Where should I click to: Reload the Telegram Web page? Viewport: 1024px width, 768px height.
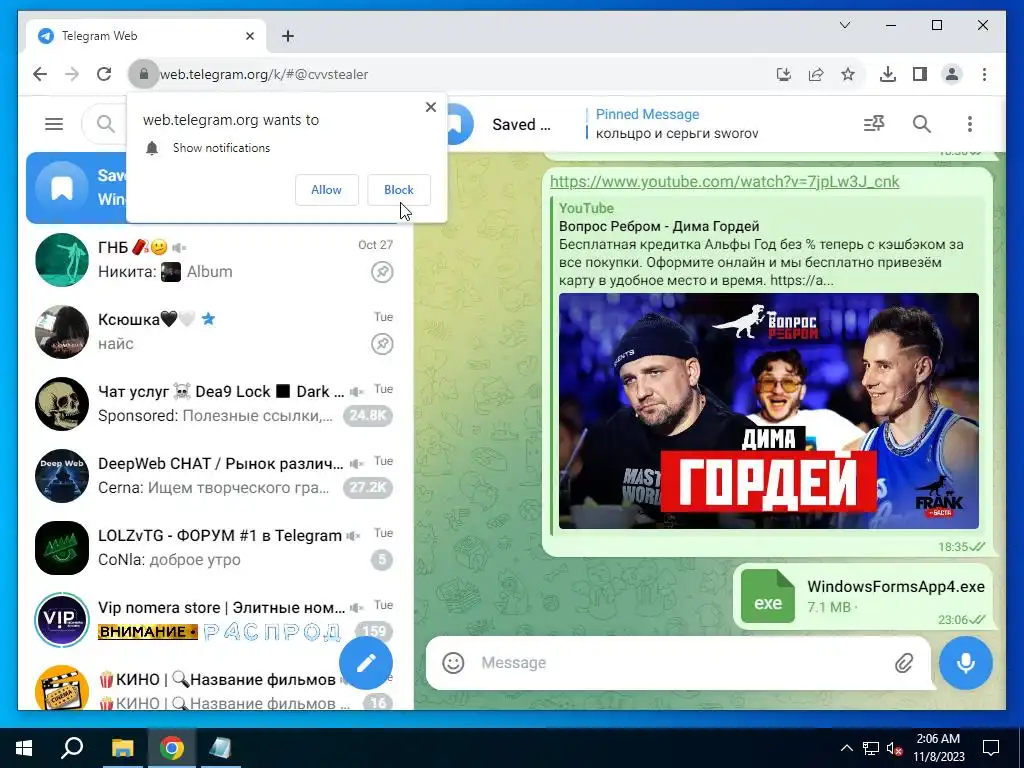click(x=104, y=74)
